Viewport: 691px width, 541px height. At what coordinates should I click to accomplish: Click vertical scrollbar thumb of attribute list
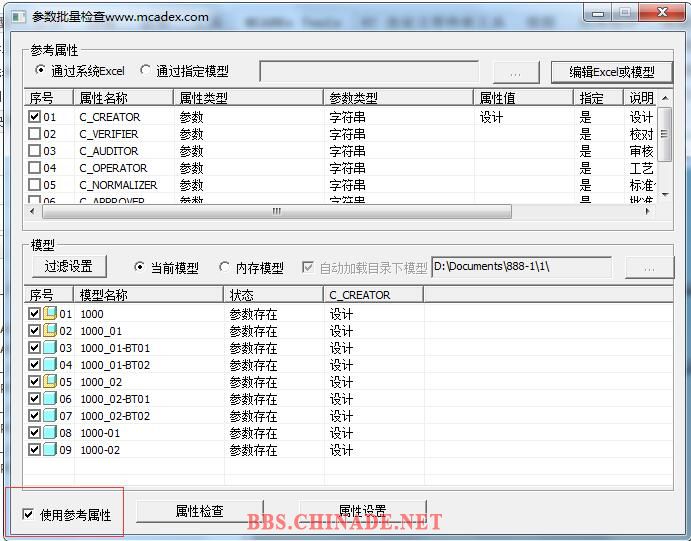pyautogui.click(x=665, y=133)
